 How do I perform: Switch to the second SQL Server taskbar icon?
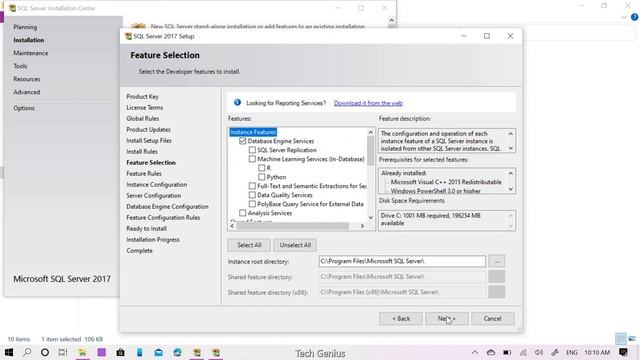click(216, 352)
